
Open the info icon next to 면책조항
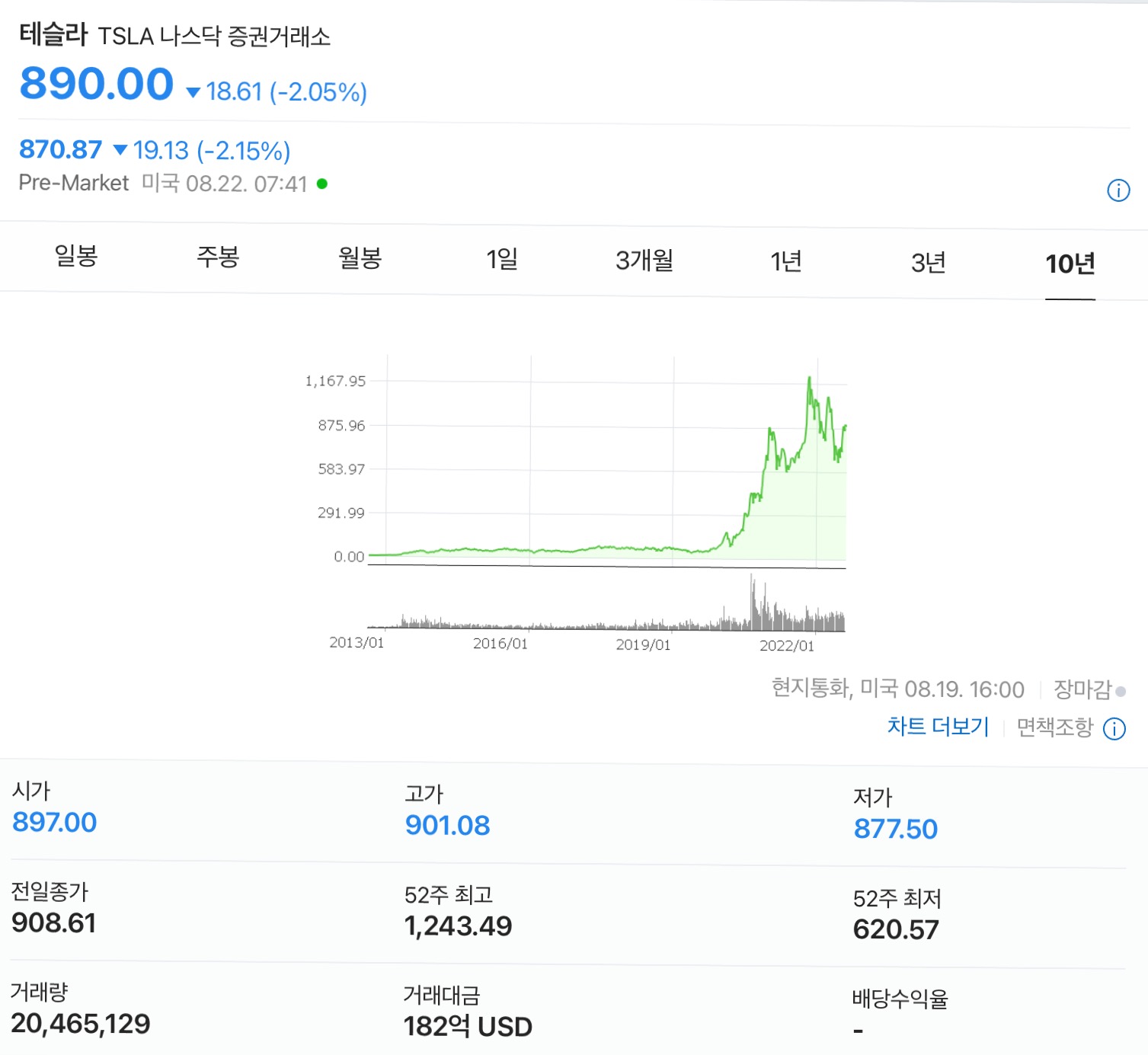[x=1114, y=729]
